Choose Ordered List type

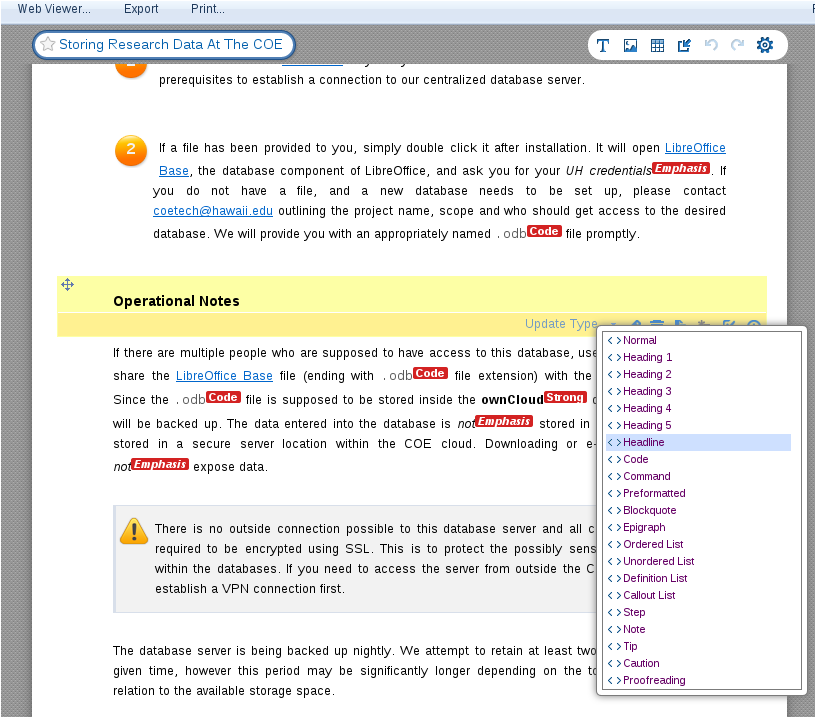pyautogui.click(x=698, y=544)
